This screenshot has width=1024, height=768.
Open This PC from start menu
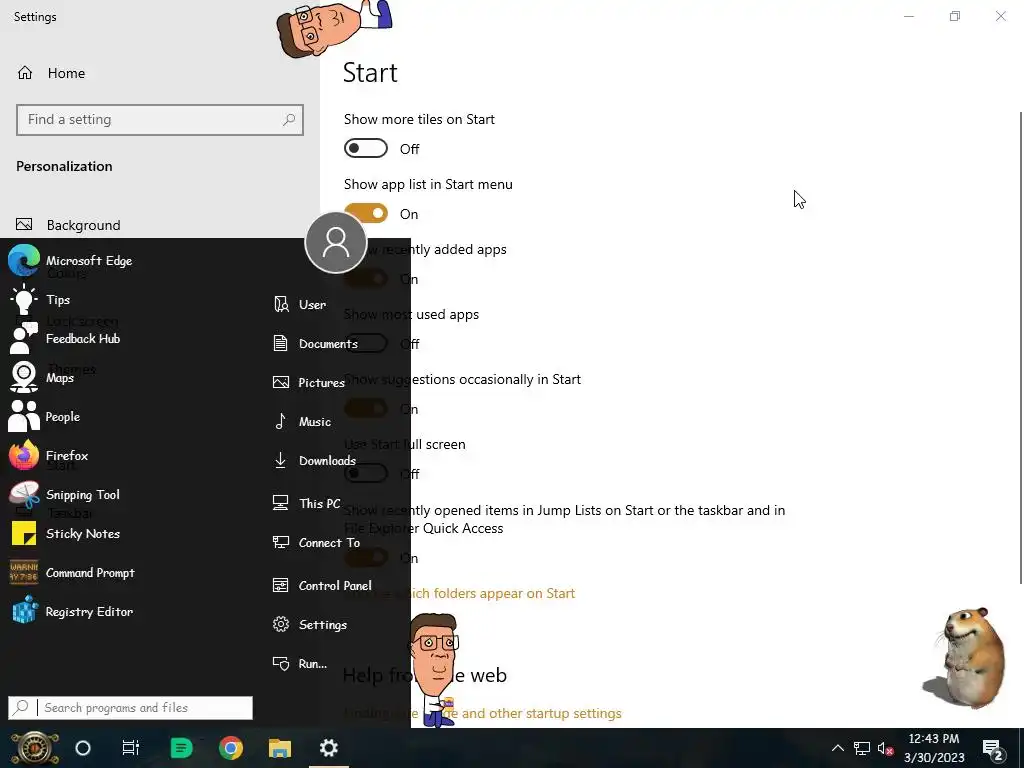click(306, 503)
